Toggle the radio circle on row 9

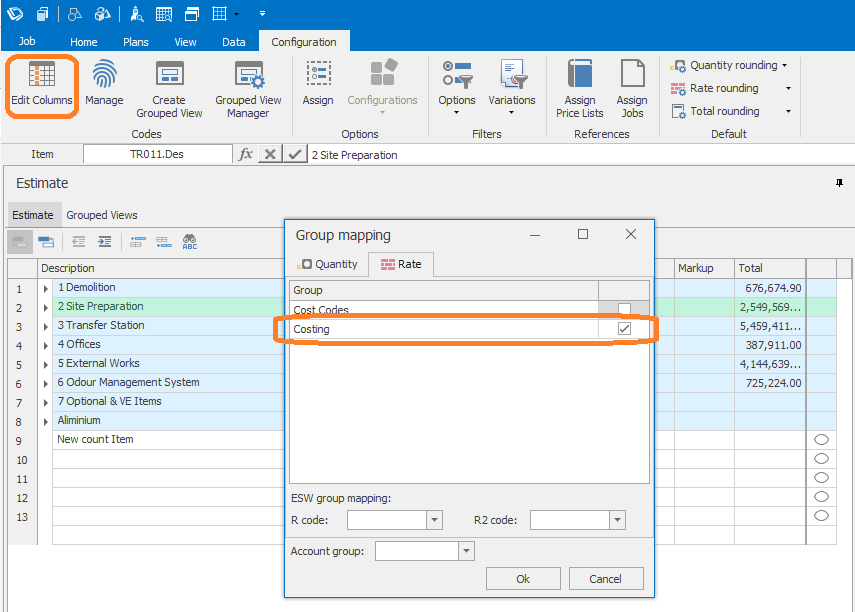pyautogui.click(x=821, y=440)
